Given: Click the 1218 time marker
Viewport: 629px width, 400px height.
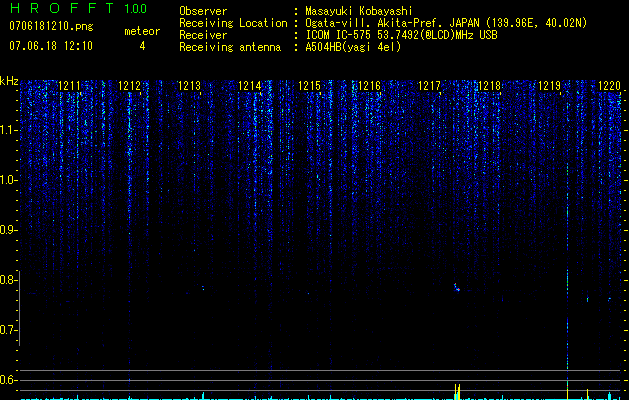Looking at the screenshot, I should [489, 86].
